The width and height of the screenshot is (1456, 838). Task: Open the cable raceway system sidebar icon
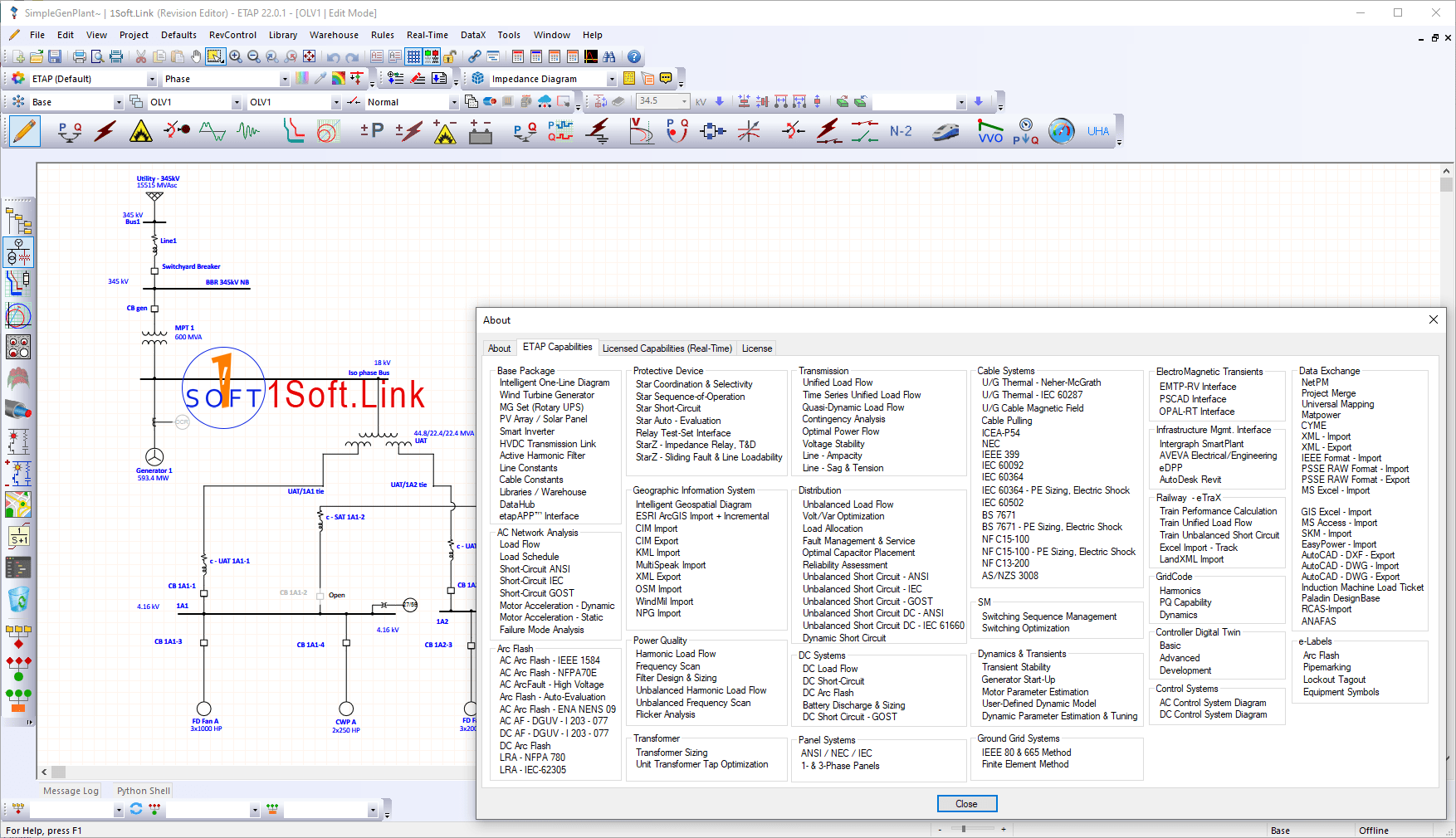pos(18,410)
